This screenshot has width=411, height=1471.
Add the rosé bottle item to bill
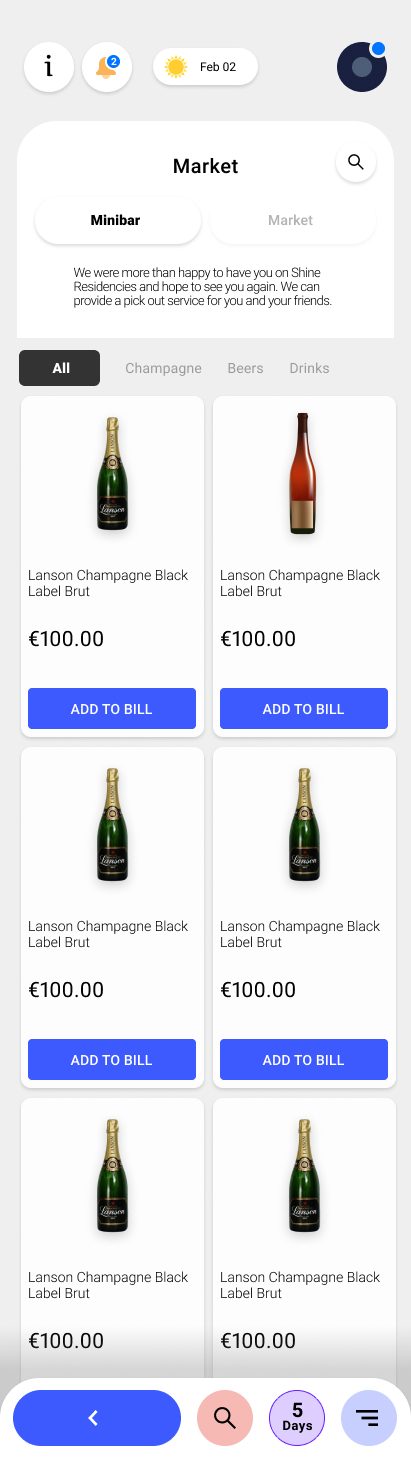(304, 709)
